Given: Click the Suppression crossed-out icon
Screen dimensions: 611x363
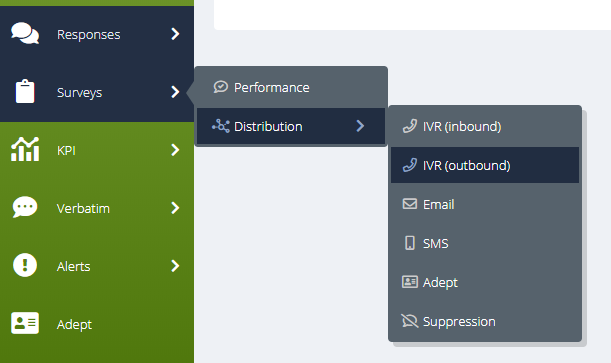Looking at the screenshot, I should click(x=410, y=321).
